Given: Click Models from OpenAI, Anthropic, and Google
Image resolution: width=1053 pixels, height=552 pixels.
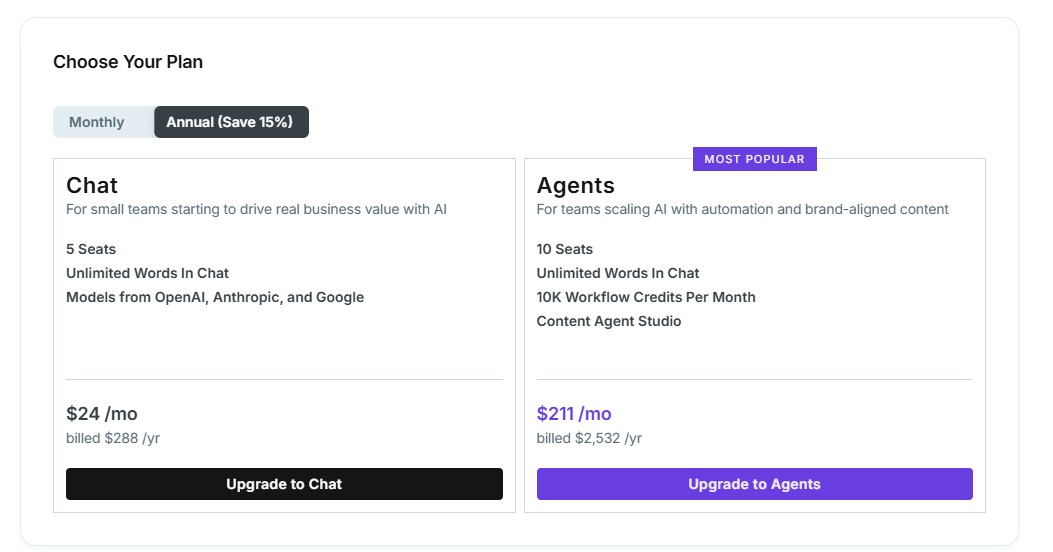Looking at the screenshot, I should (x=215, y=297).
